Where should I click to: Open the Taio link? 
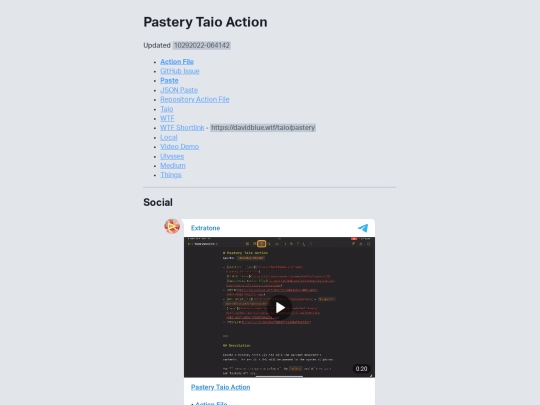167,109
